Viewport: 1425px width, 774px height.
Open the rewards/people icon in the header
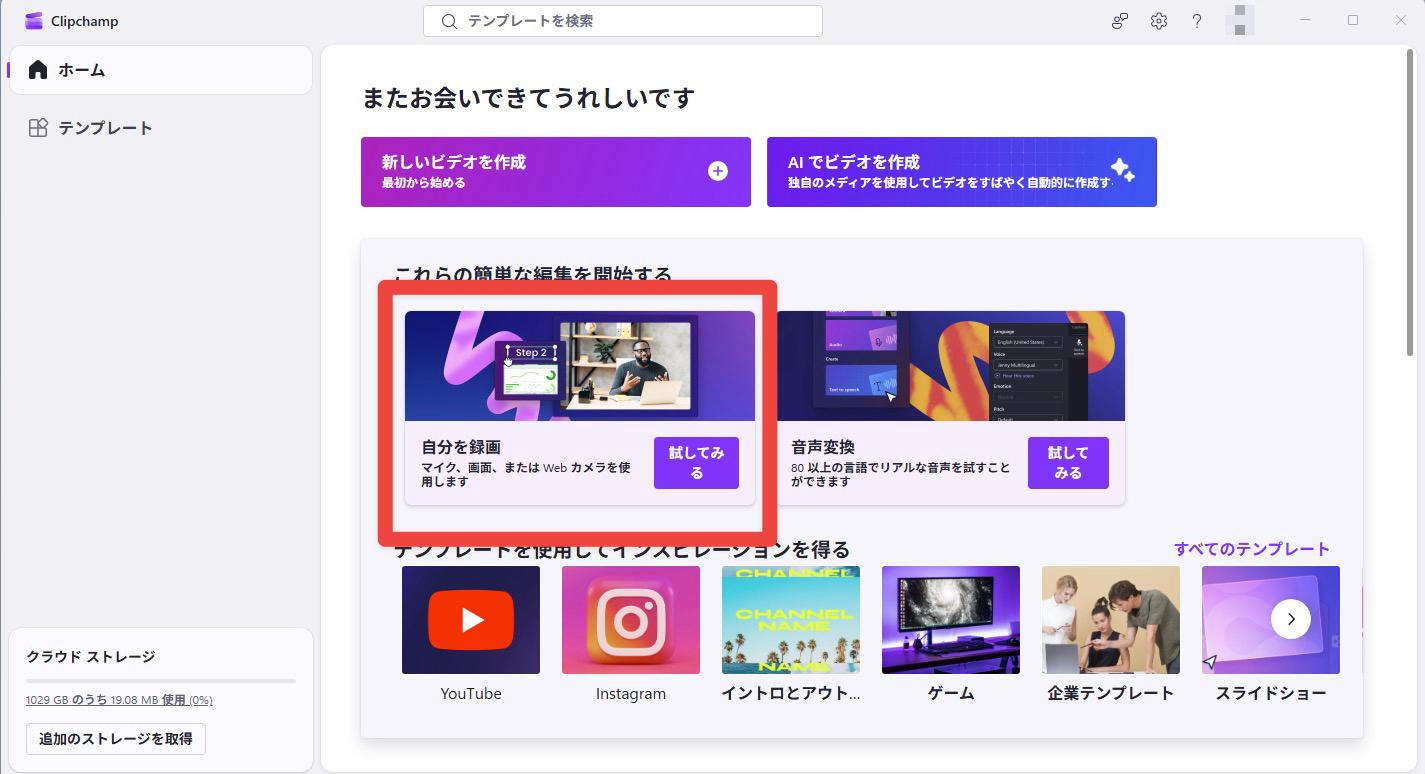point(1120,21)
